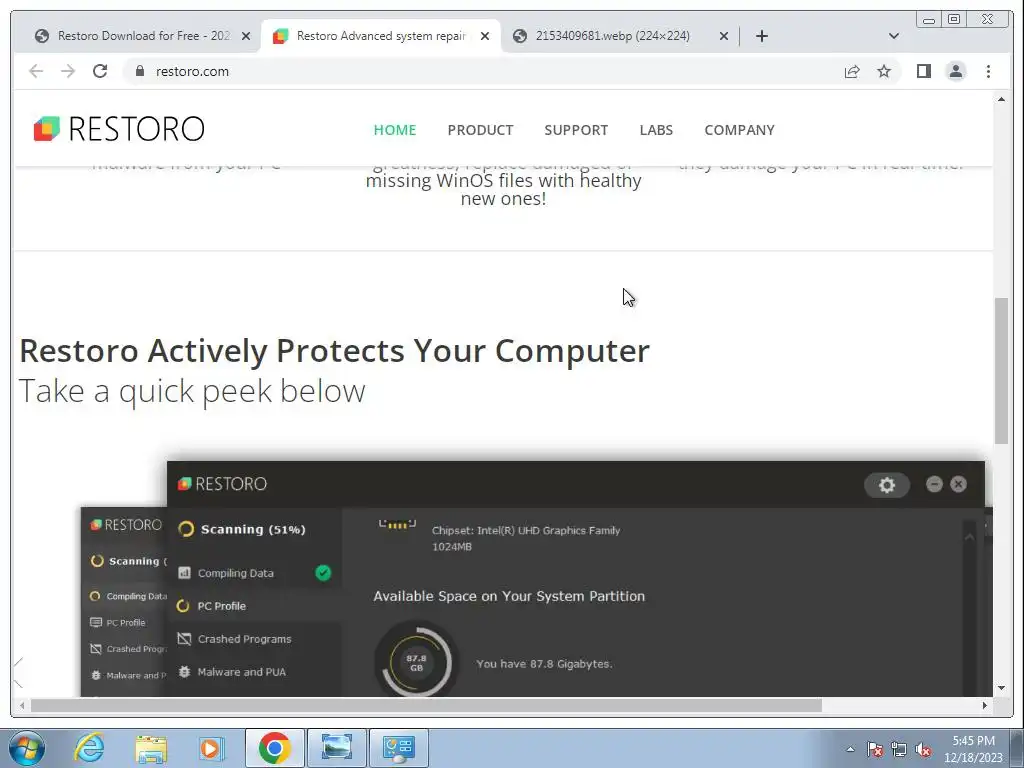Open the picture viewer taskbar icon
This screenshot has height=768, width=1024.
point(336,748)
